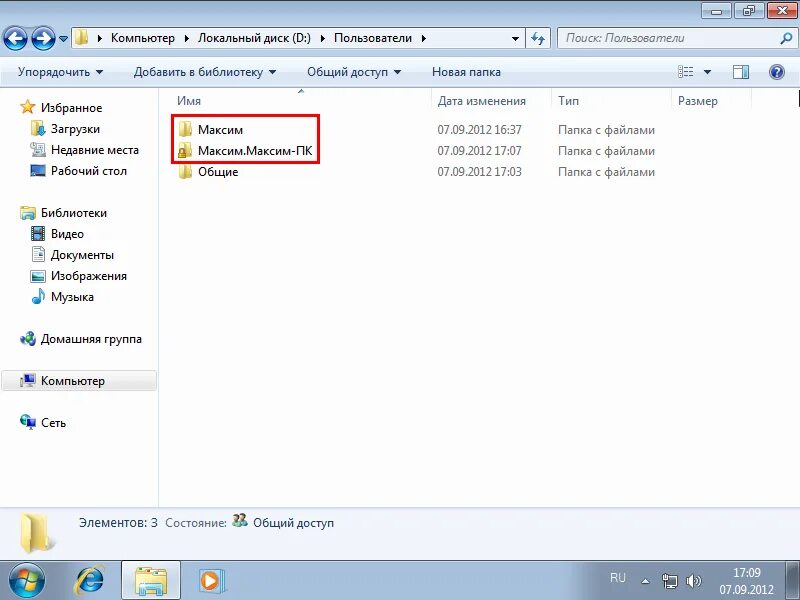Open the Общий доступ toolbar menu

coord(354,72)
